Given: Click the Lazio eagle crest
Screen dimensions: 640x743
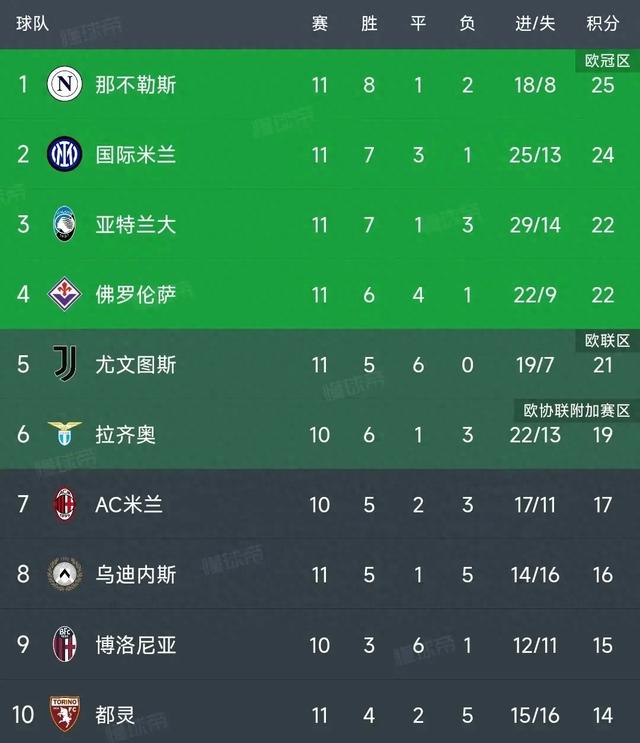Looking at the screenshot, I should 63,434.
